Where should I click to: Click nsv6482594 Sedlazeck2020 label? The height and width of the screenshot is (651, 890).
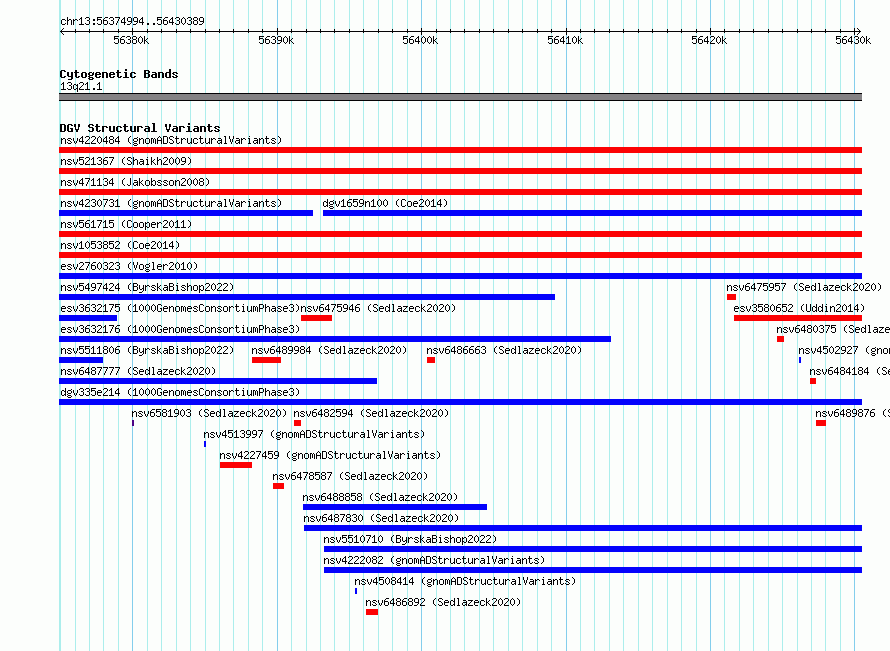click(x=371, y=413)
